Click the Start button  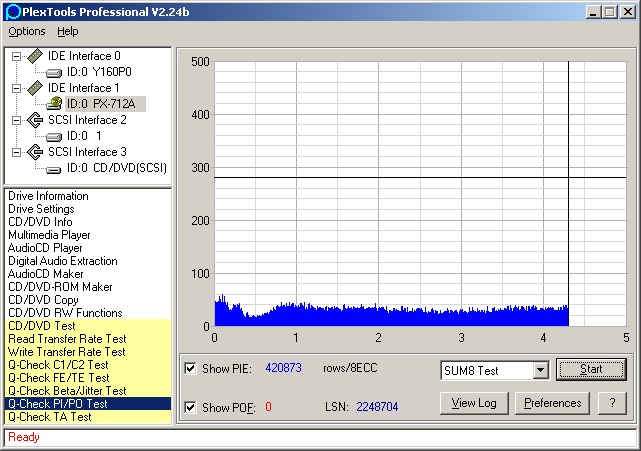[591, 370]
